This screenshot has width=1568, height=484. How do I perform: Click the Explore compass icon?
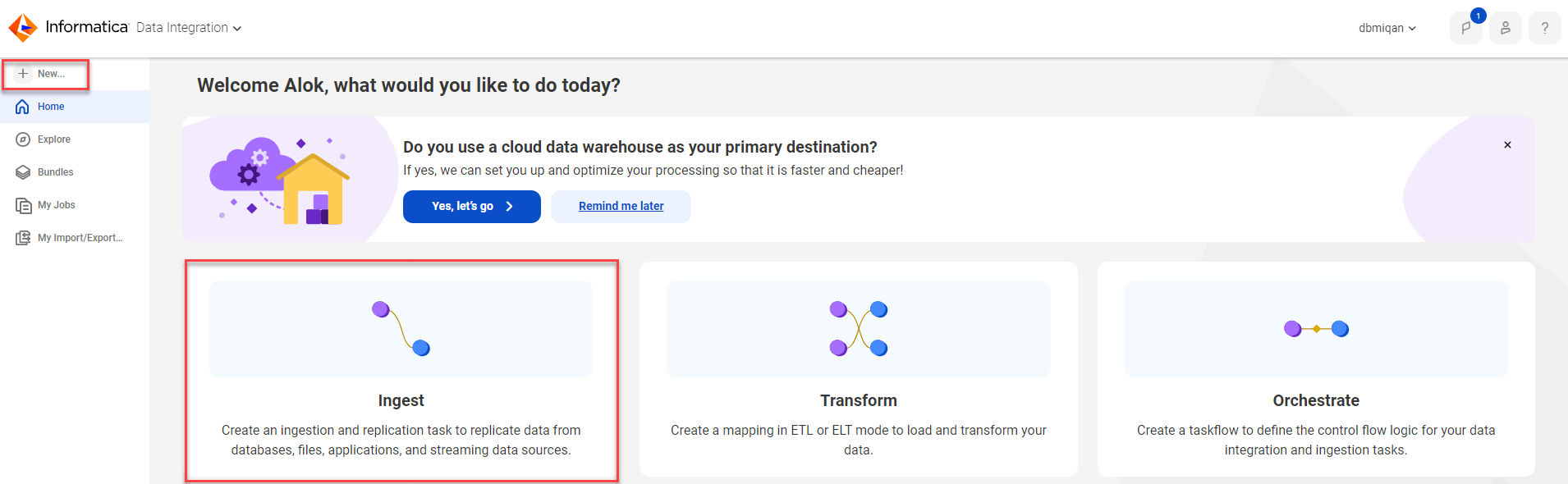click(x=23, y=139)
